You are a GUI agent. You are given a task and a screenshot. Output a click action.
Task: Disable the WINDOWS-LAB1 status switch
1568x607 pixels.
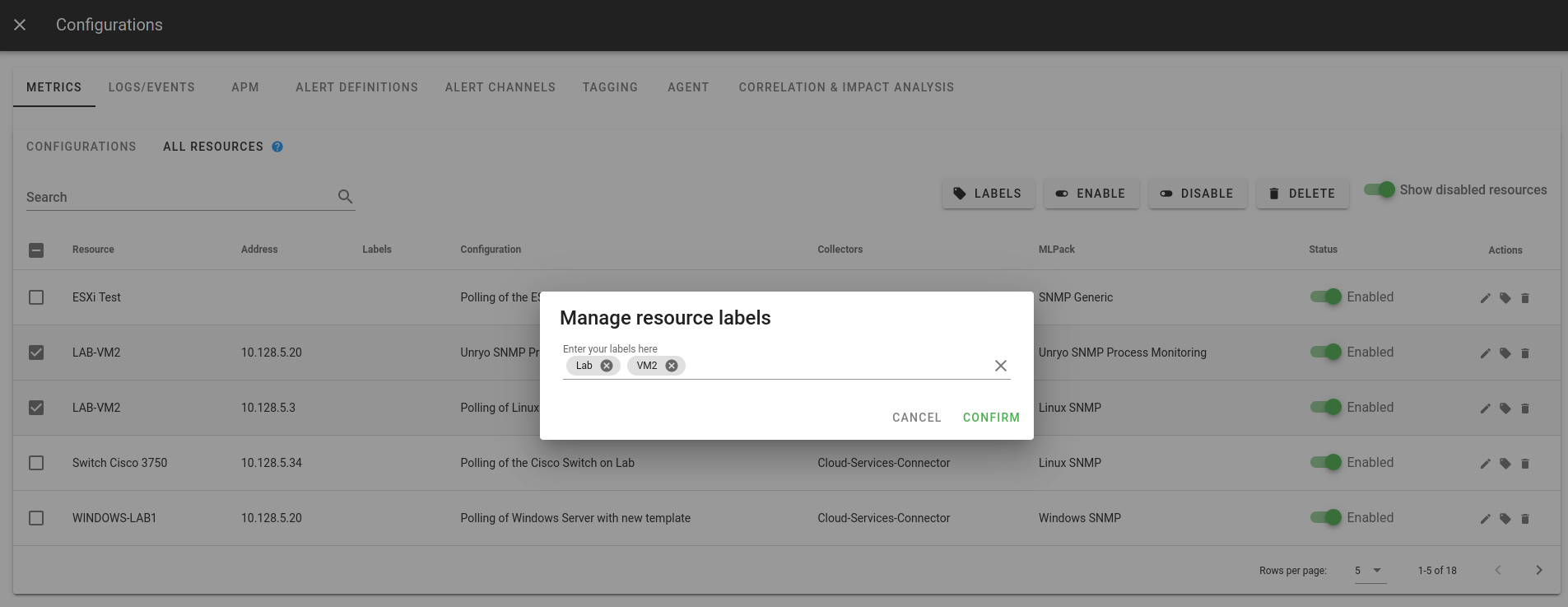tap(1326, 517)
